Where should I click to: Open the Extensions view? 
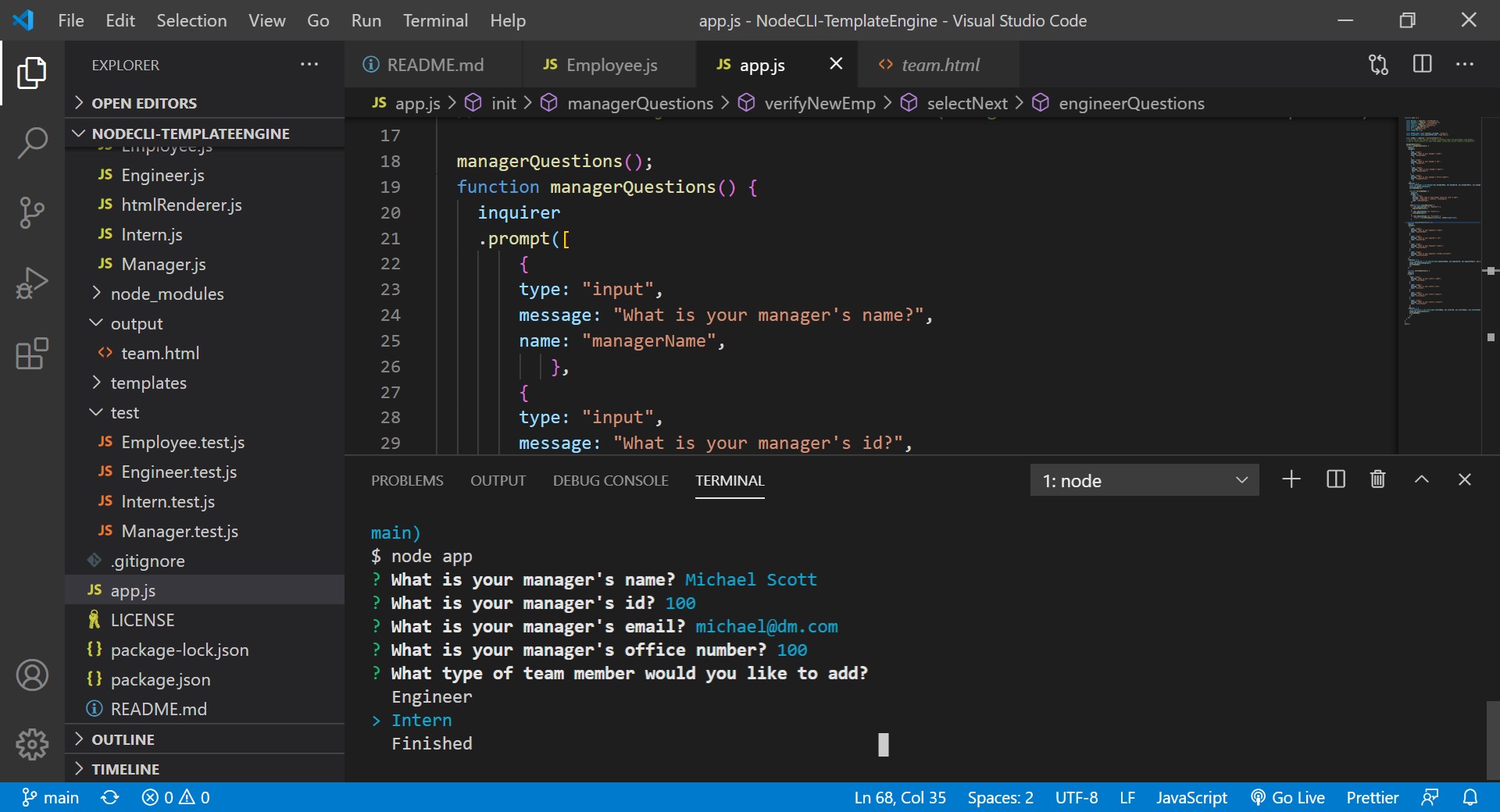pyautogui.click(x=31, y=354)
